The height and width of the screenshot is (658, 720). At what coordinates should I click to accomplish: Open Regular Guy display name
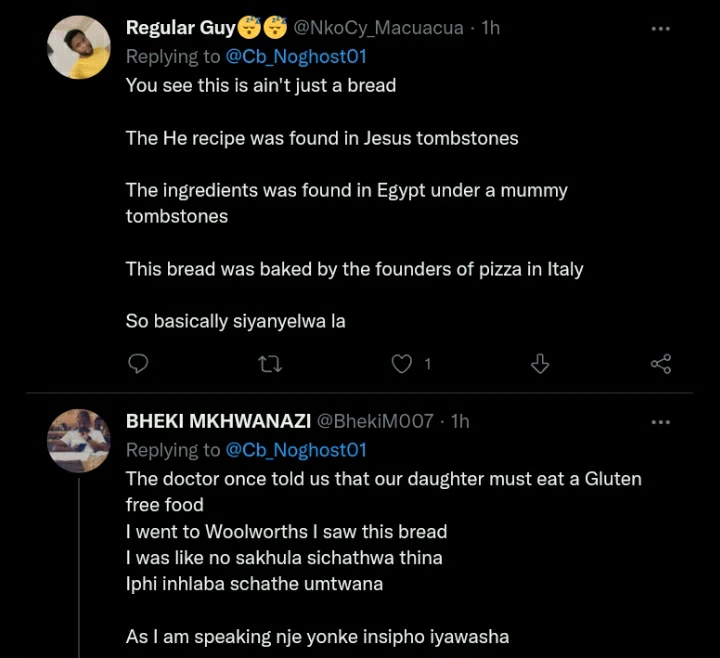tap(180, 28)
